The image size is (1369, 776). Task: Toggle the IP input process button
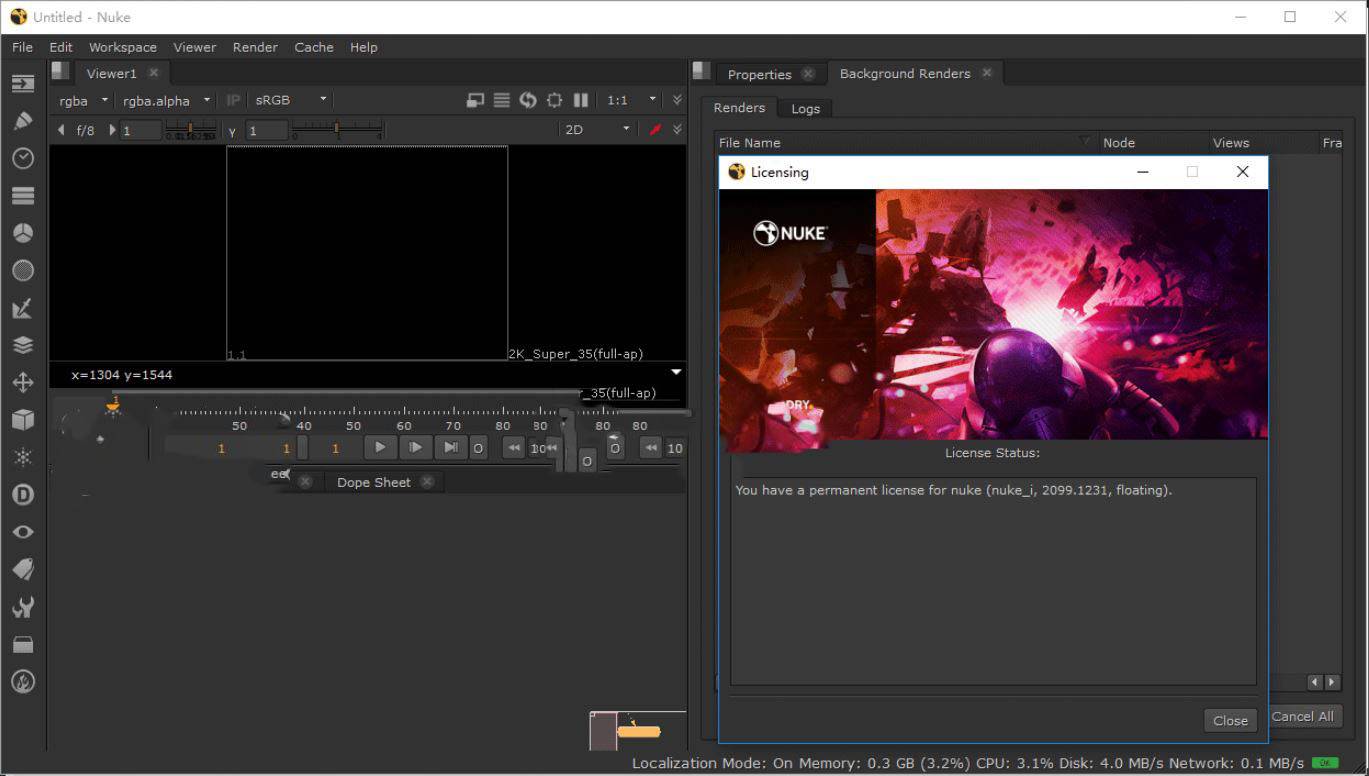coord(233,100)
